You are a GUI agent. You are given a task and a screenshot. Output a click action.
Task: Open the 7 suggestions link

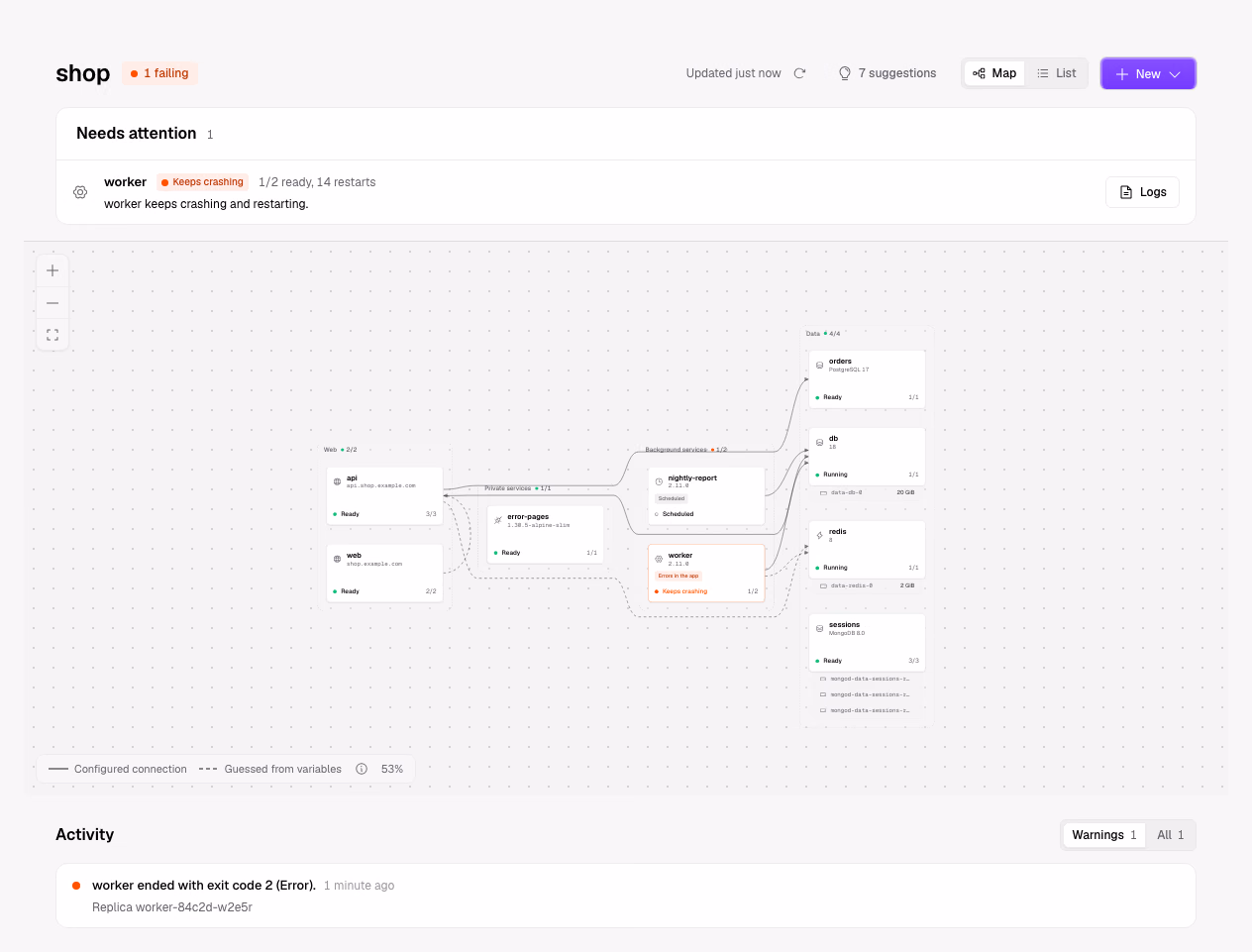pyautogui.click(x=887, y=73)
